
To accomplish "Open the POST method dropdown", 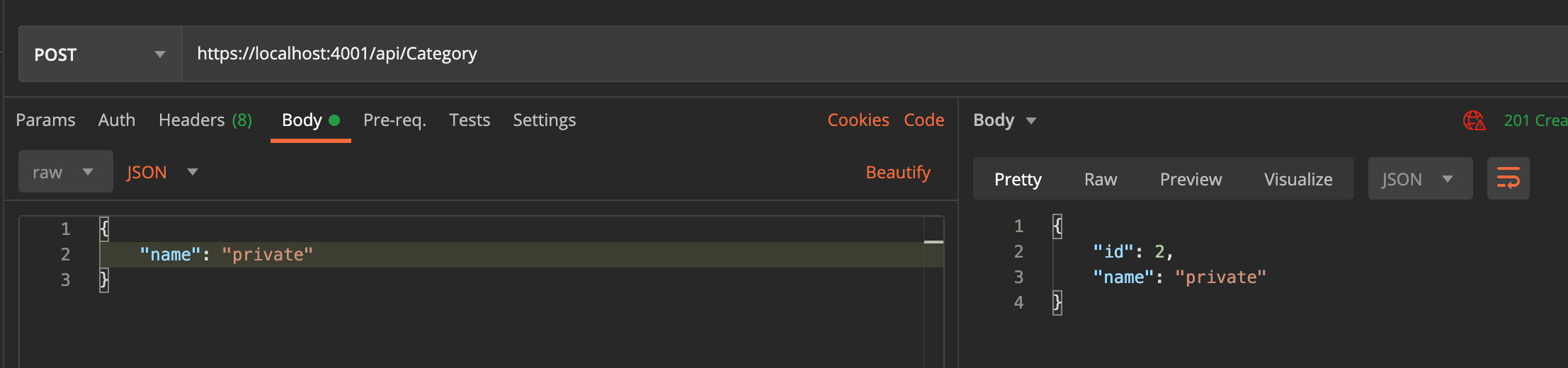I will [x=99, y=54].
